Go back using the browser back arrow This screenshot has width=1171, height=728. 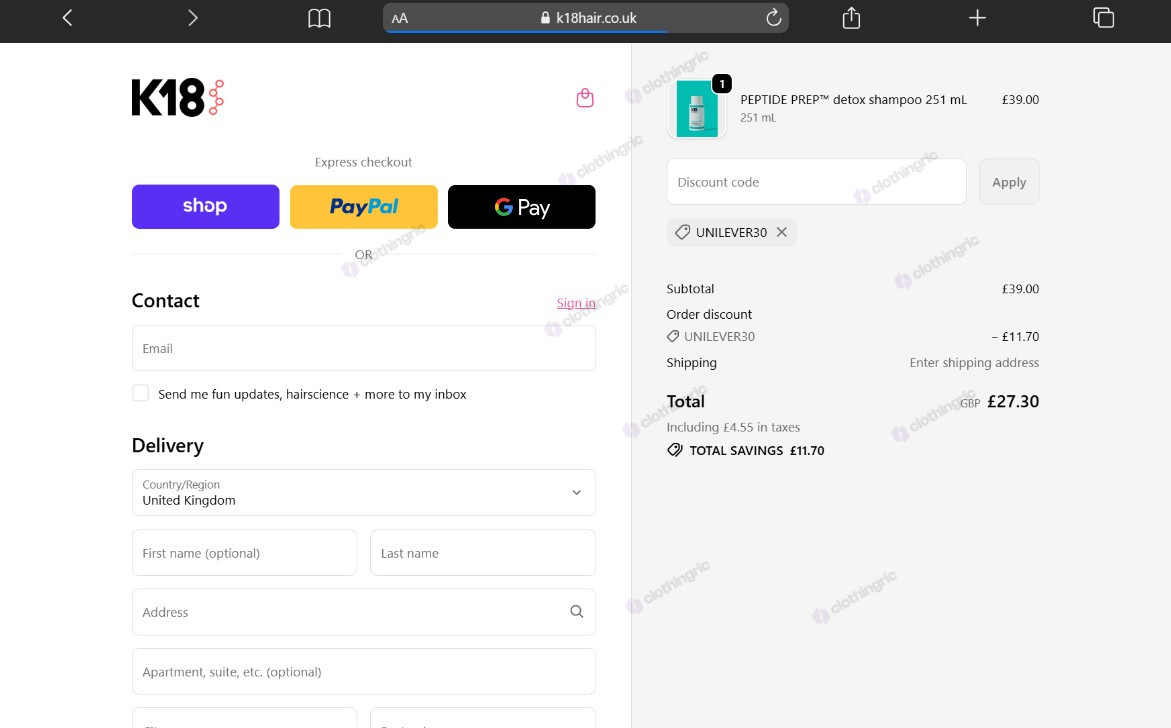coord(67,18)
